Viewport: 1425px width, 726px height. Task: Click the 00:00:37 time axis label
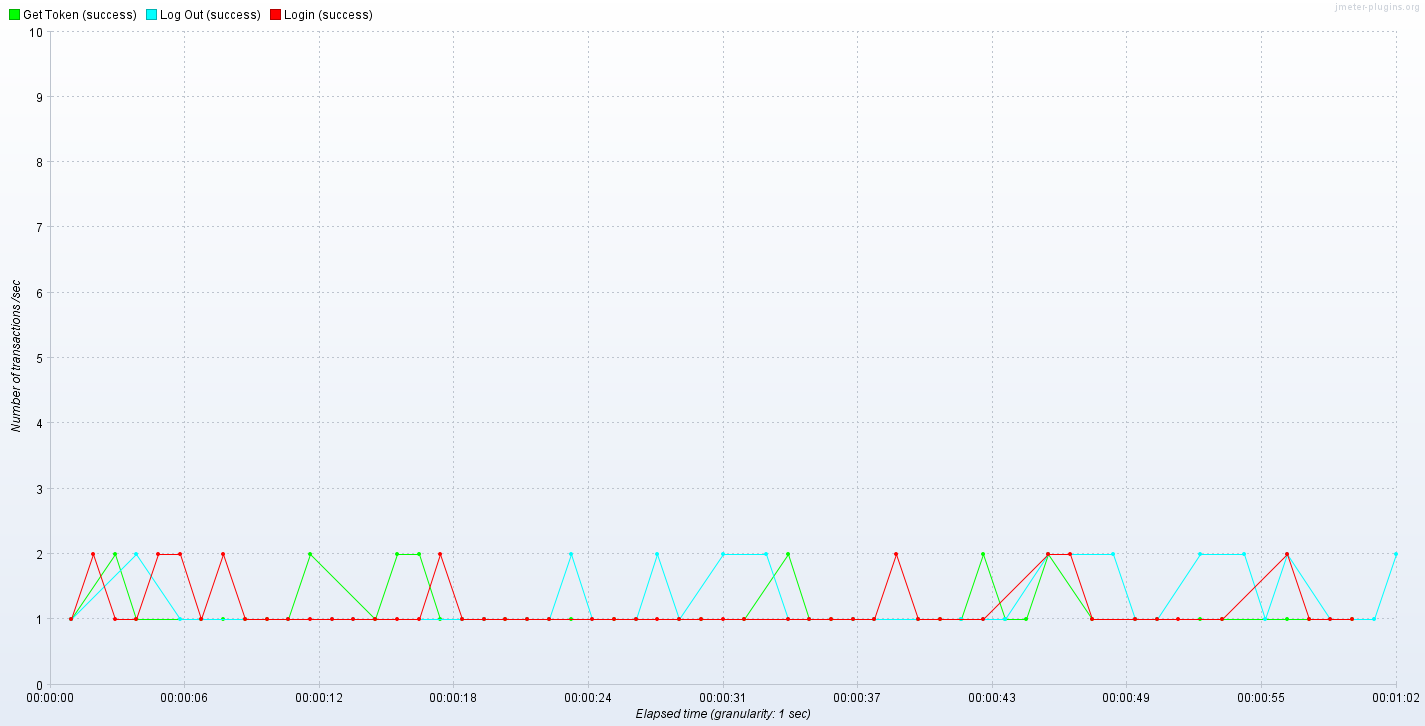click(857, 697)
